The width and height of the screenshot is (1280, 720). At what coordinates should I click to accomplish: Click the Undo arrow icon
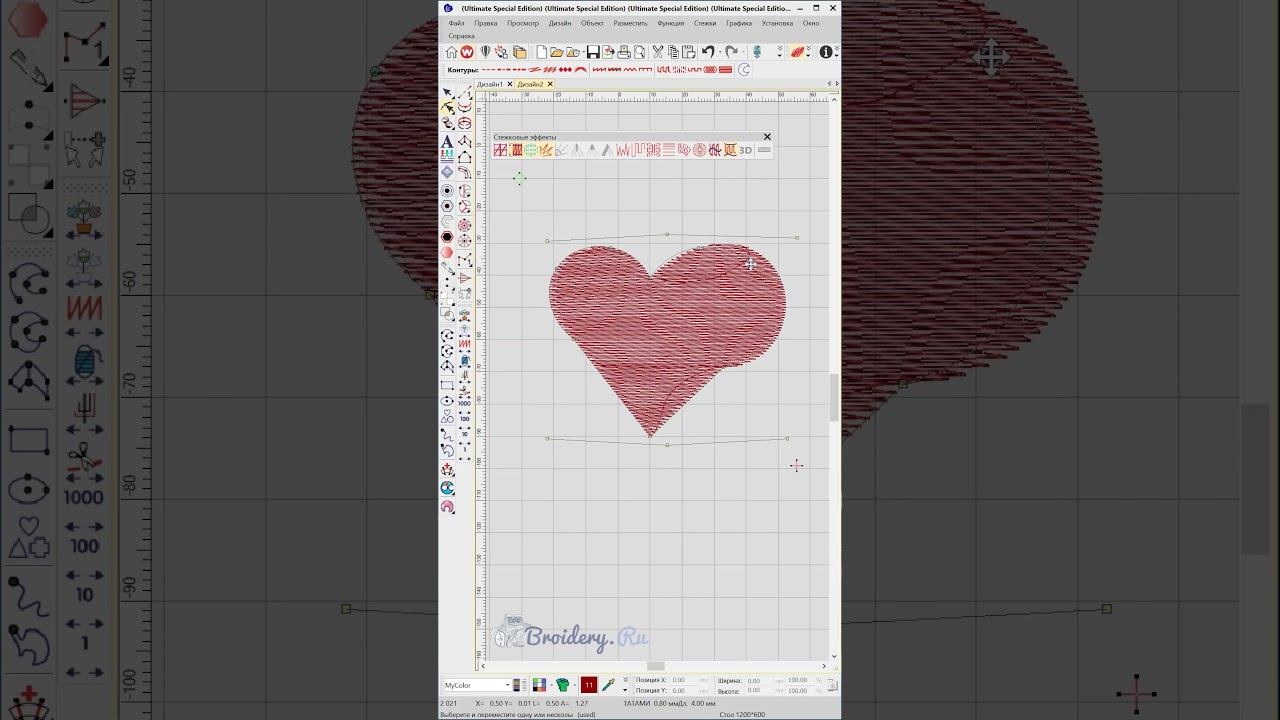point(708,52)
